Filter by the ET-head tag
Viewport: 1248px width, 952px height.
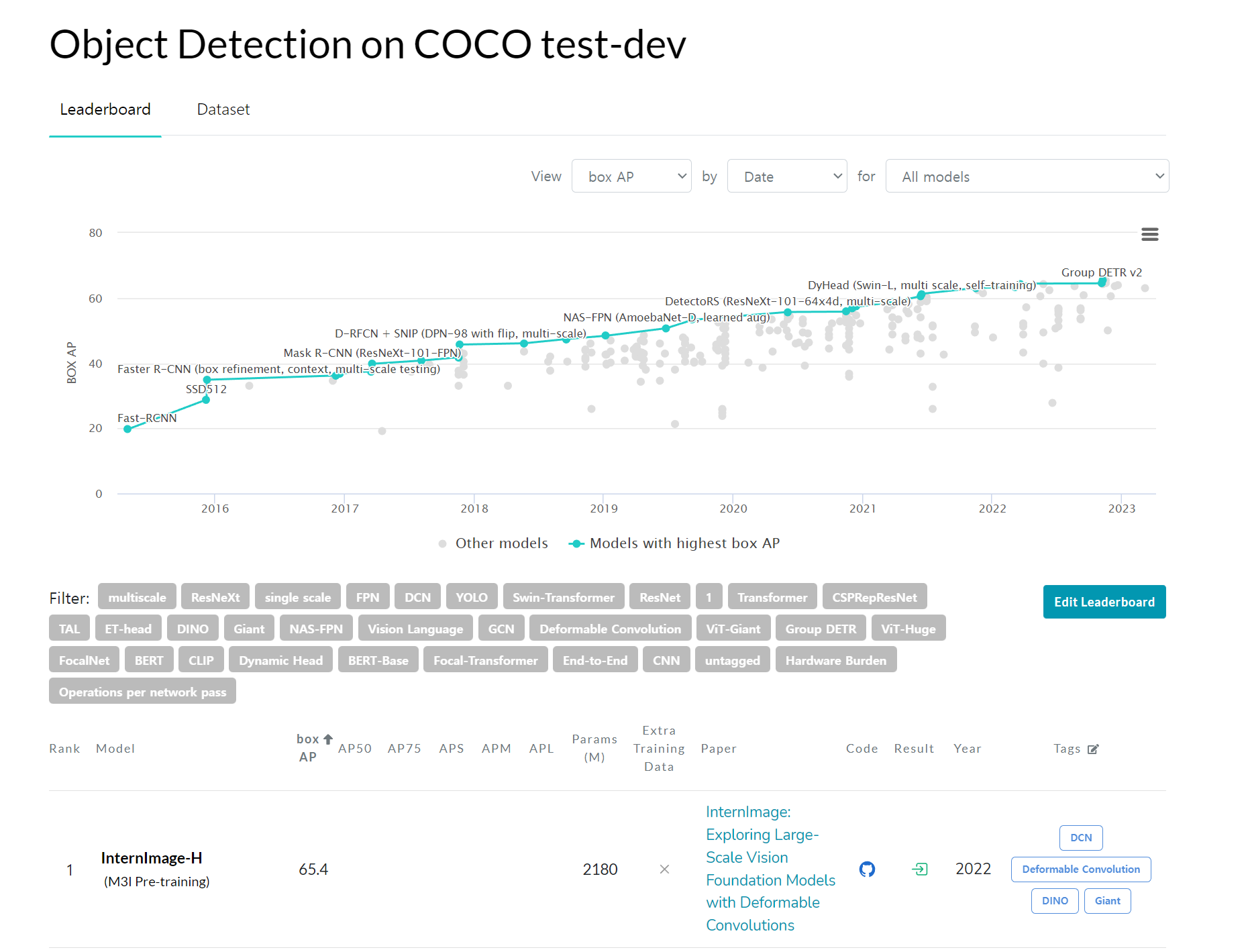coord(128,629)
